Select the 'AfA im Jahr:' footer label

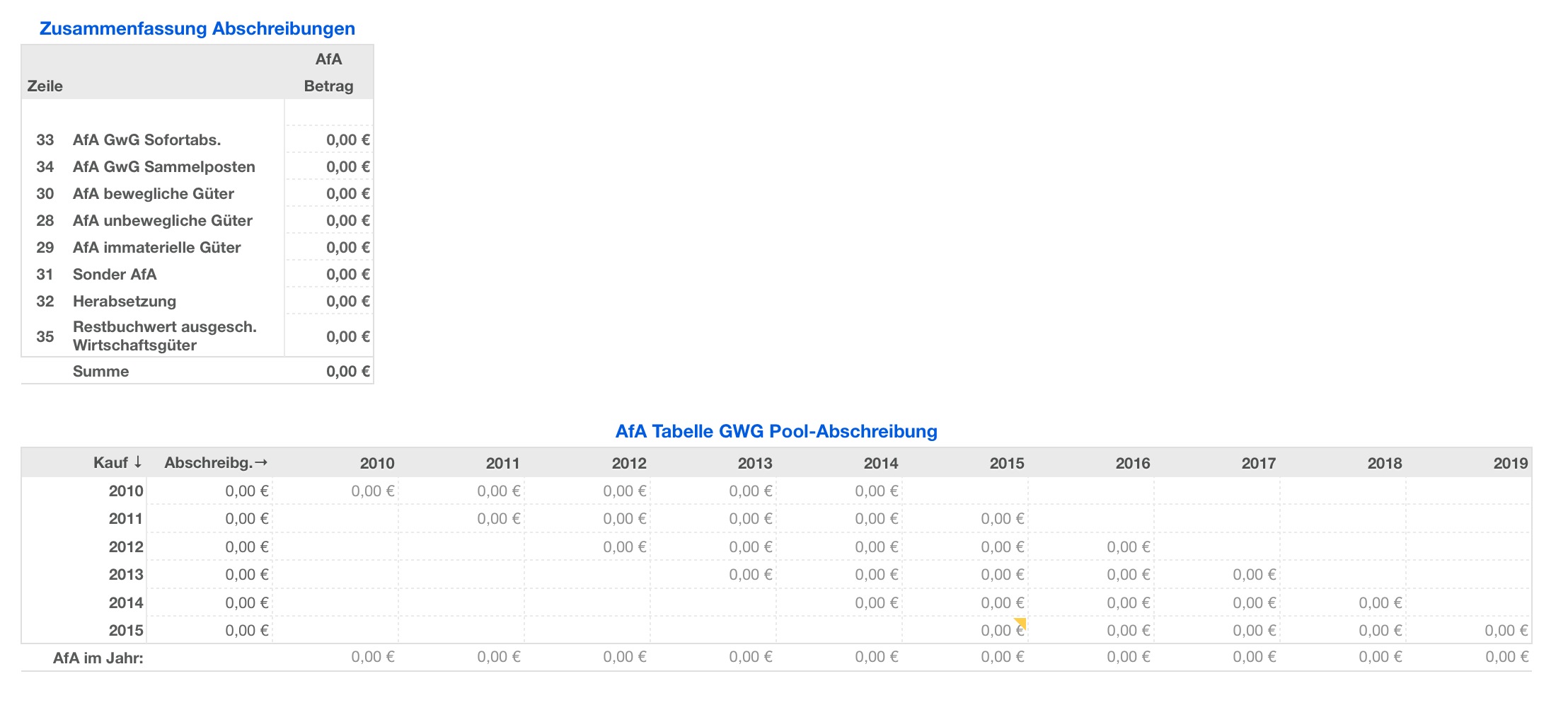pos(98,658)
